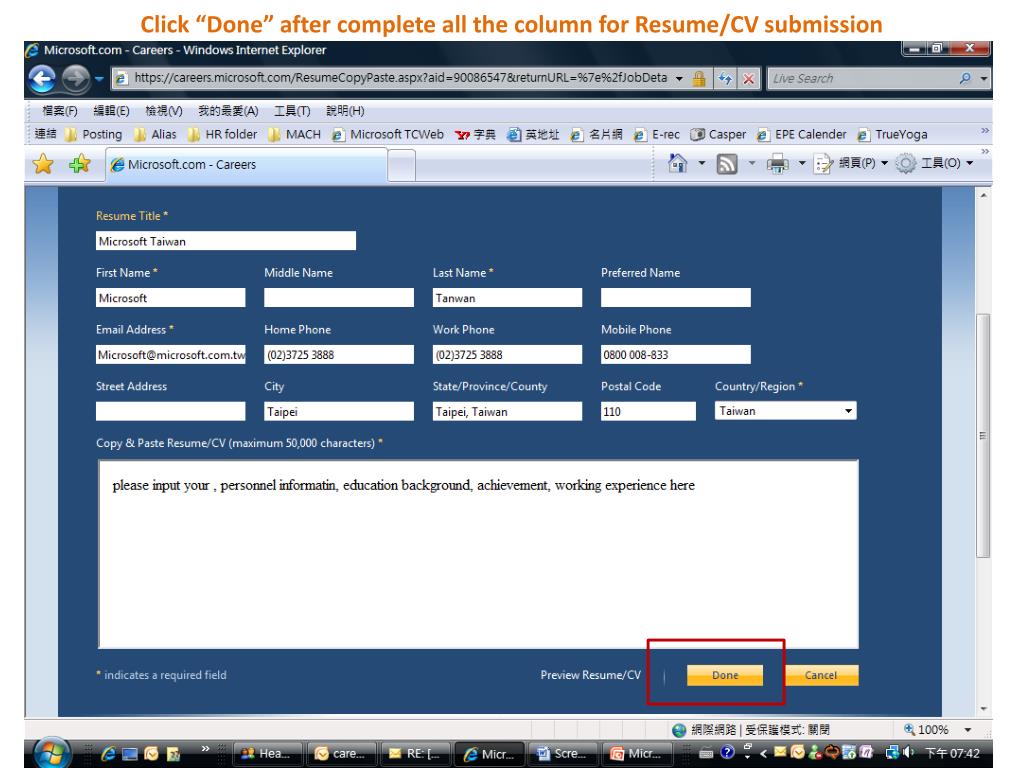Click the Refresh page icon

tap(725, 79)
